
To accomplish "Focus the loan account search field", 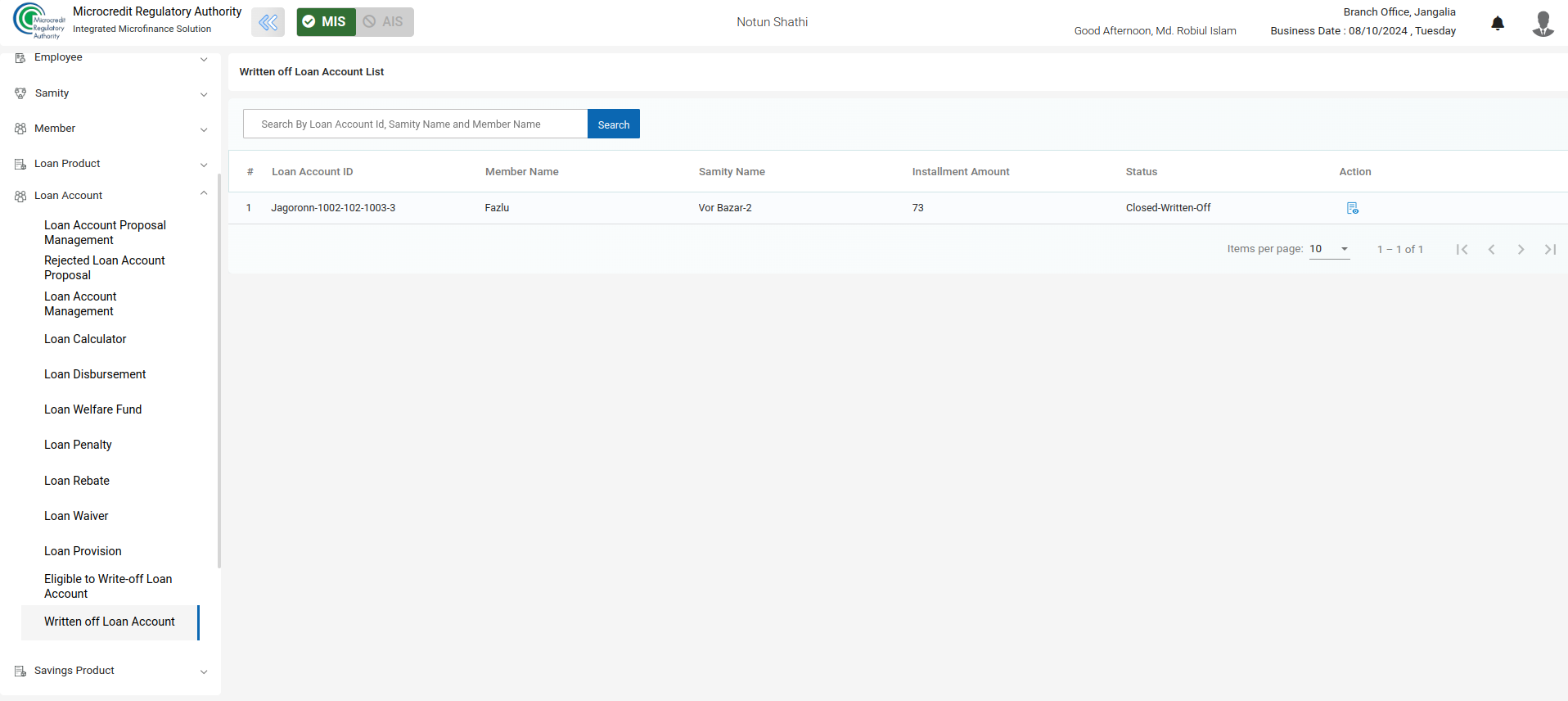I will coord(416,124).
